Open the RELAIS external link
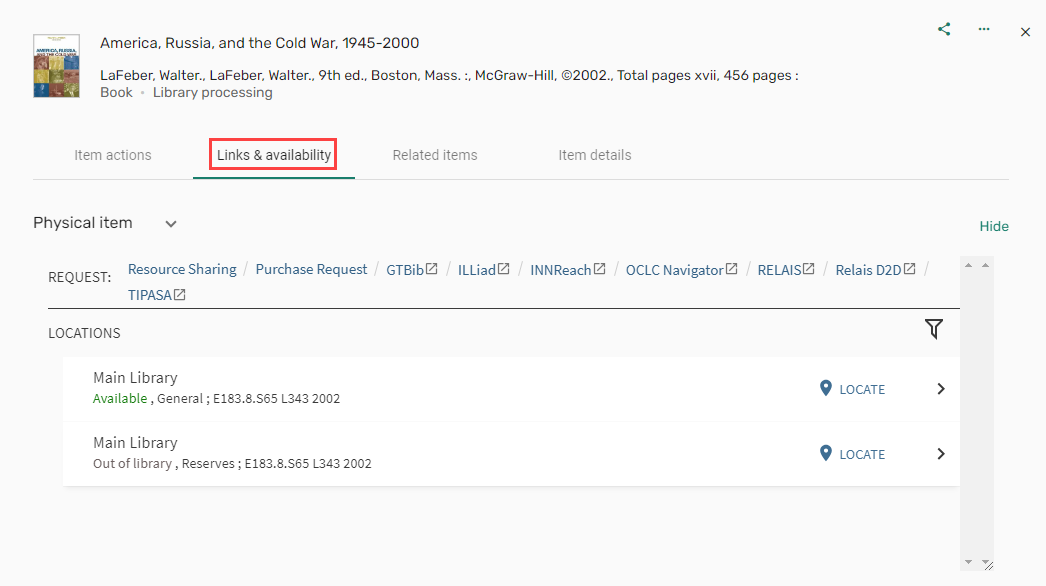Image resolution: width=1046 pixels, height=586 pixels. (786, 270)
